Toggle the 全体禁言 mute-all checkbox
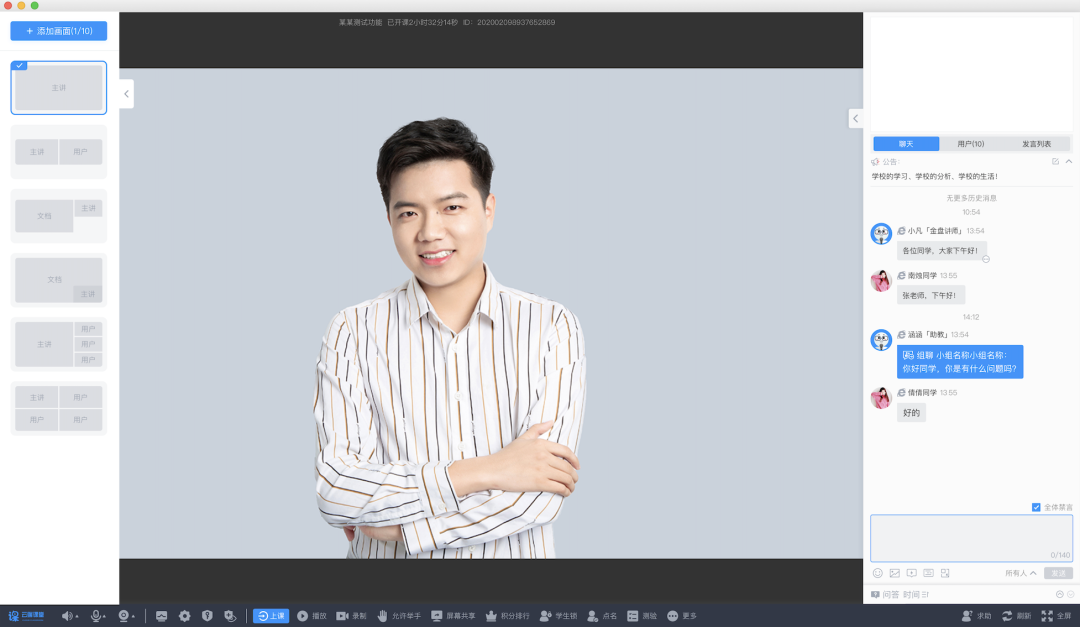Image resolution: width=1080 pixels, height=627 pixels. (x=1036, y=507)
